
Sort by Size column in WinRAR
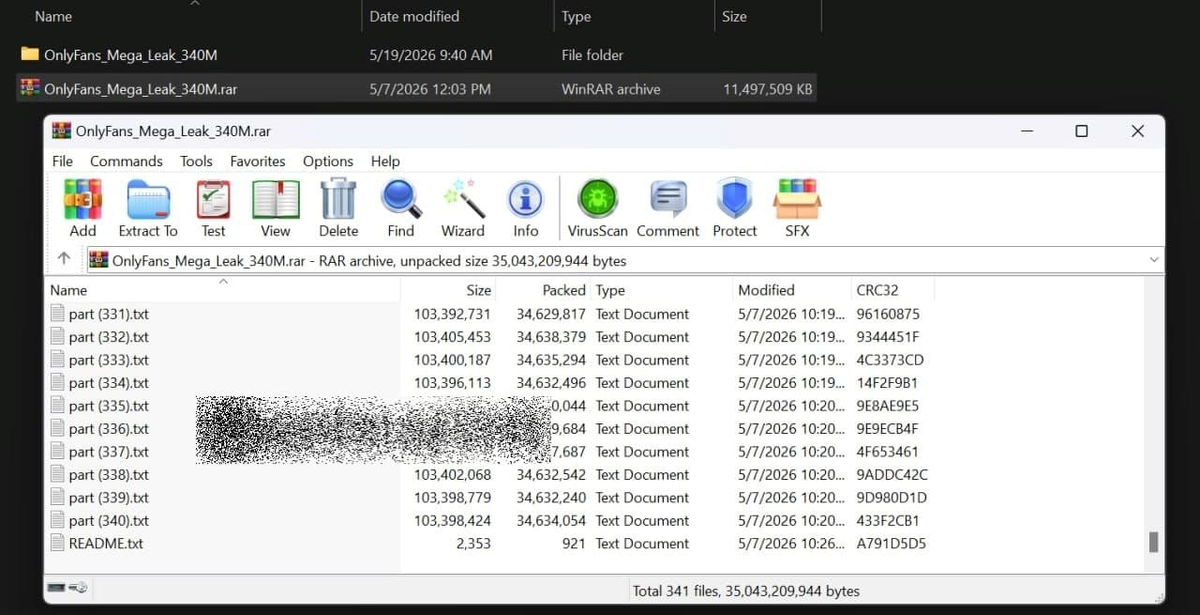[x=448, y=290]
